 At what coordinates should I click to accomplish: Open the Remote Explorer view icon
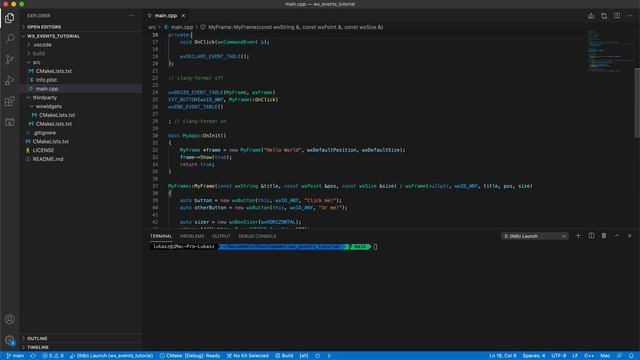[x=9, y=122]
